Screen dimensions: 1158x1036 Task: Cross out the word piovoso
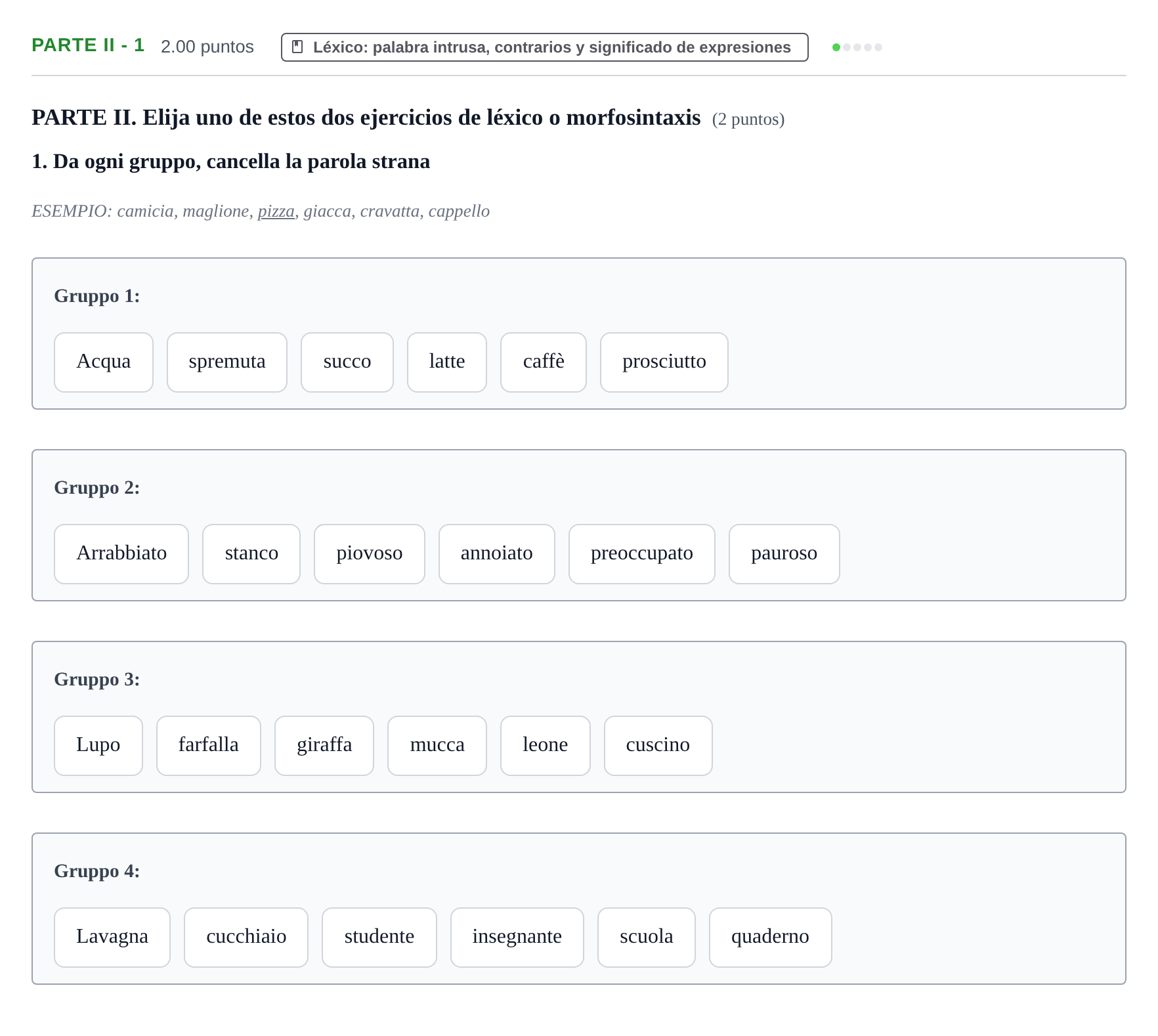click(370, 554)
